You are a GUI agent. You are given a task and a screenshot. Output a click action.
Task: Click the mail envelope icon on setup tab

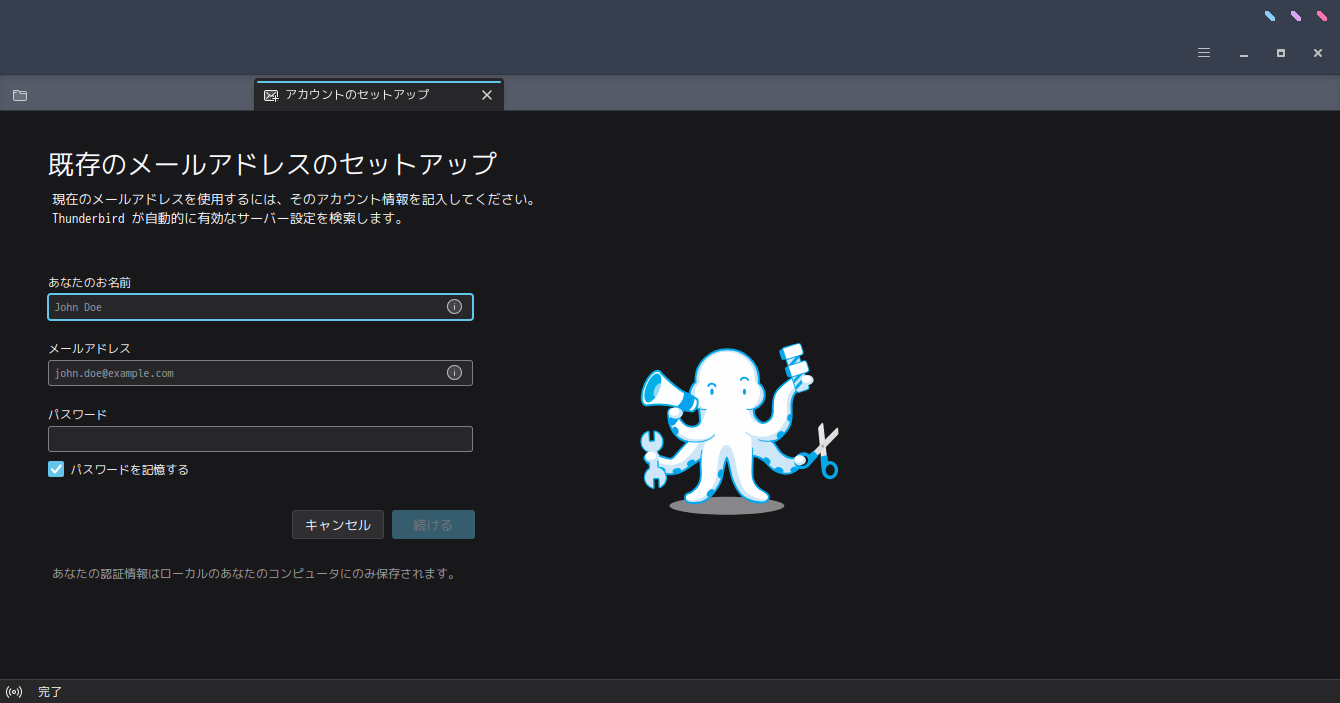[271, 95]
